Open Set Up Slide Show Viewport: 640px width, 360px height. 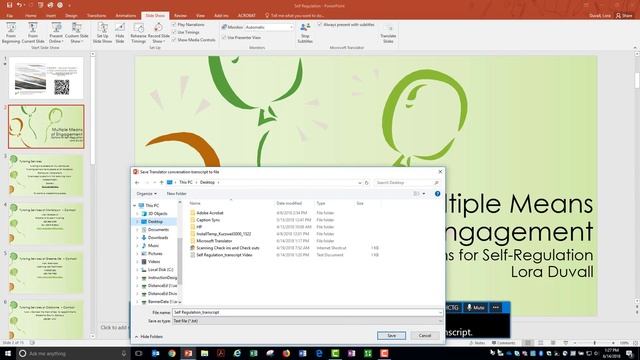(102, 33)
